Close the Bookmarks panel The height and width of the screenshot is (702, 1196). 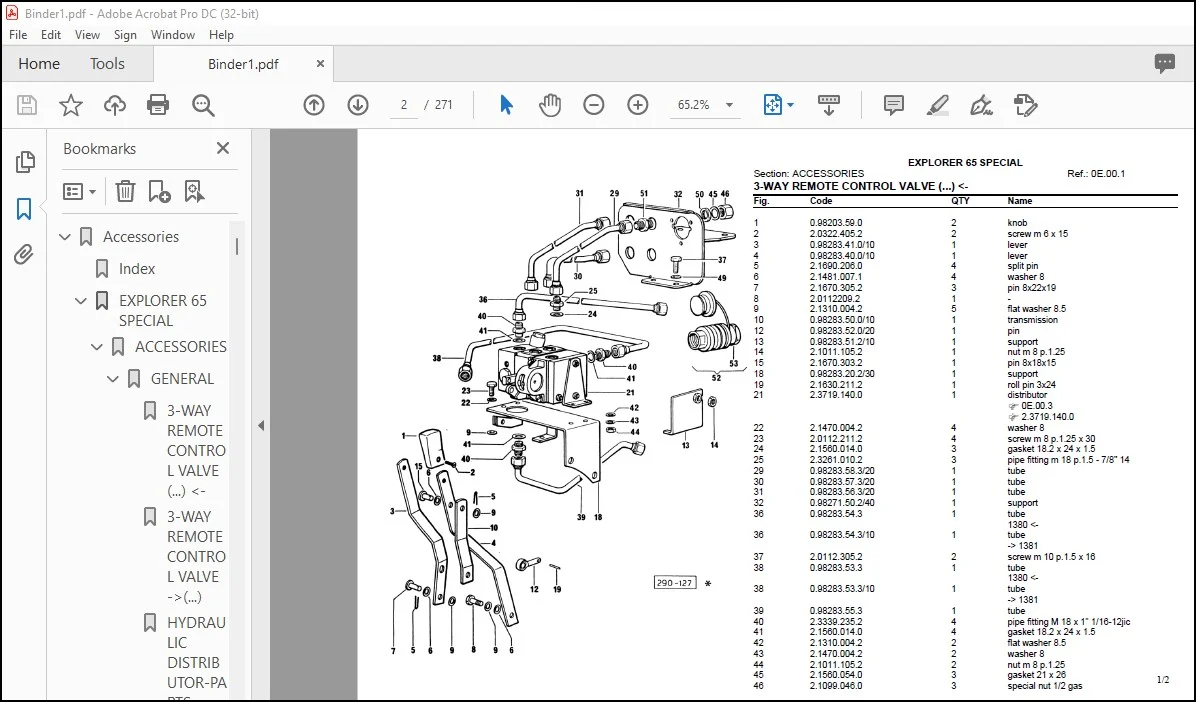(x=223, y=148)
